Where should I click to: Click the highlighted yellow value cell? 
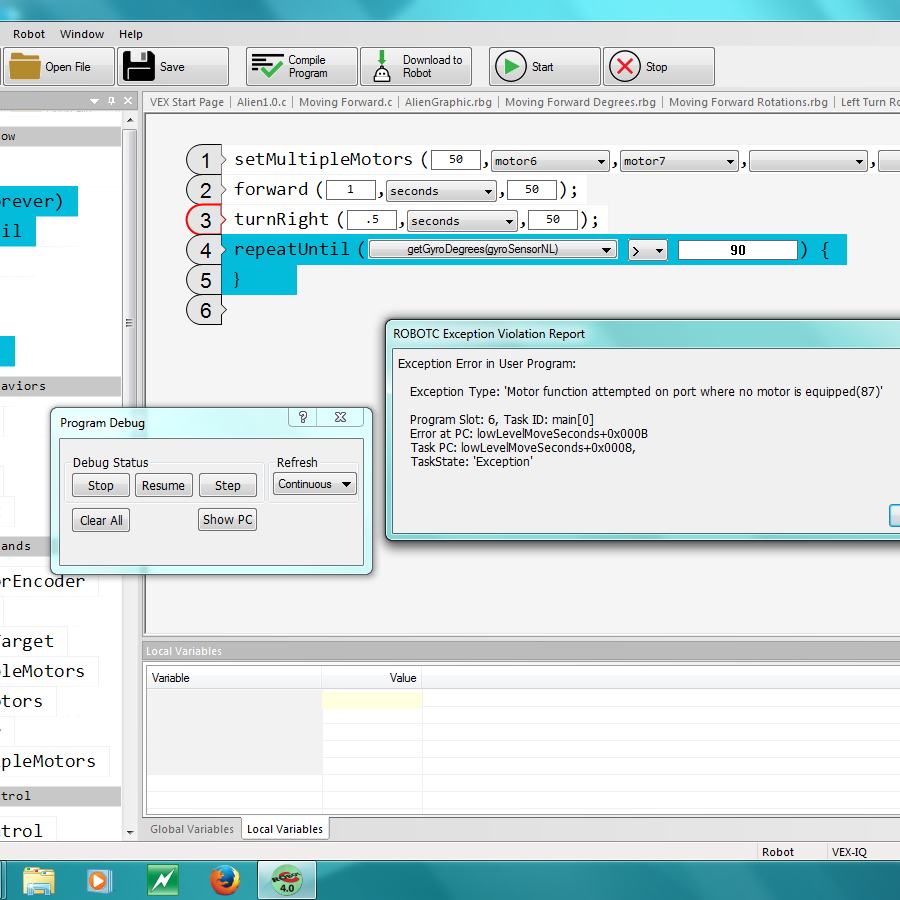(x=372, y=700)
